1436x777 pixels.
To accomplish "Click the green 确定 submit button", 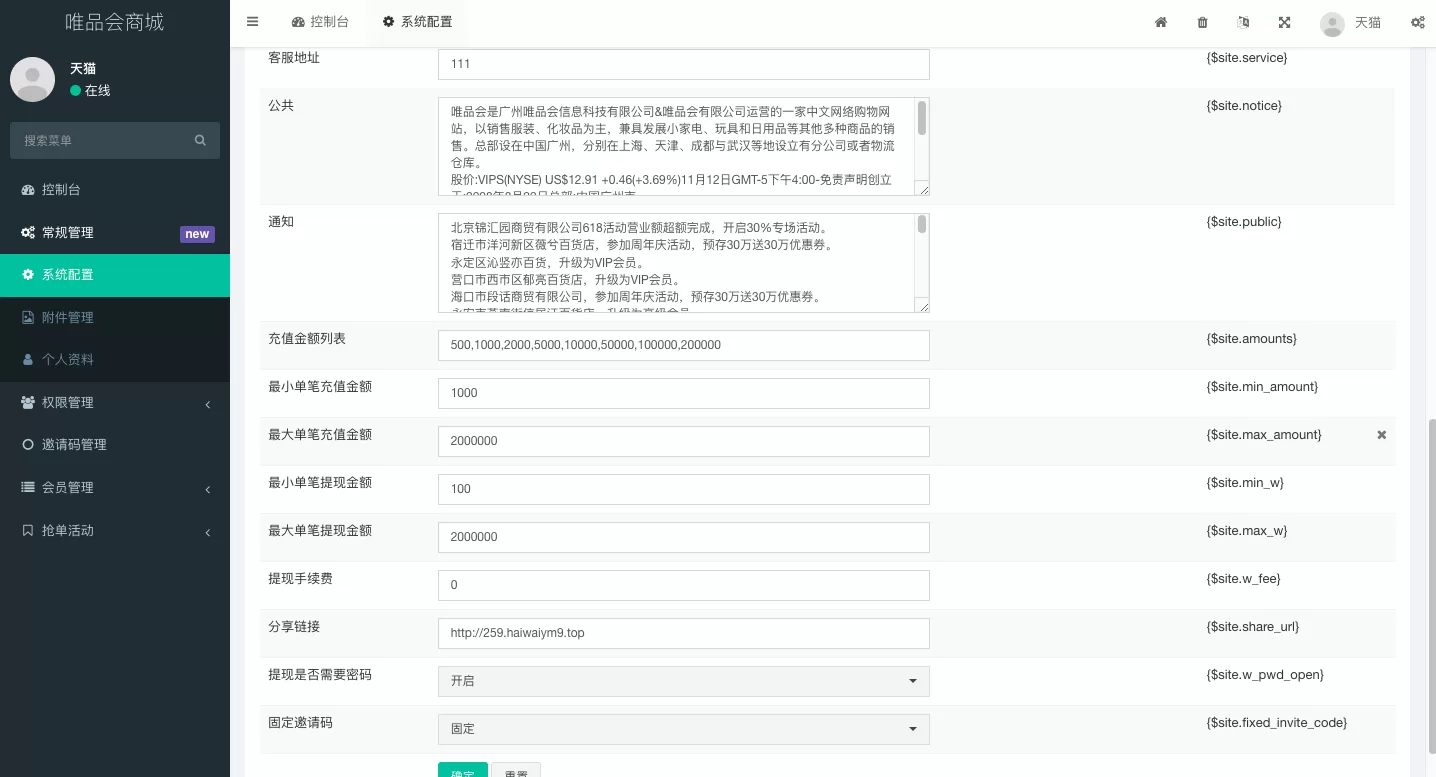I will 462,771.
